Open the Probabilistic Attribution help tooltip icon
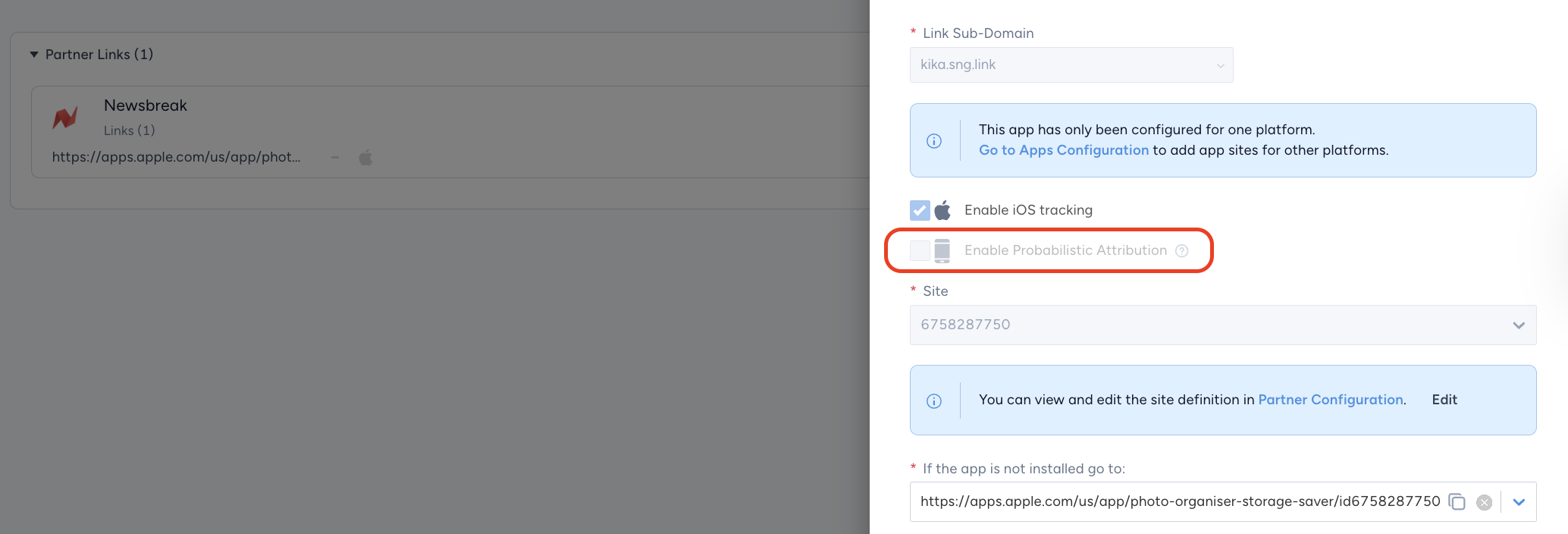The width and height of the screenshot is (1568, 534). coord(1181,251)
